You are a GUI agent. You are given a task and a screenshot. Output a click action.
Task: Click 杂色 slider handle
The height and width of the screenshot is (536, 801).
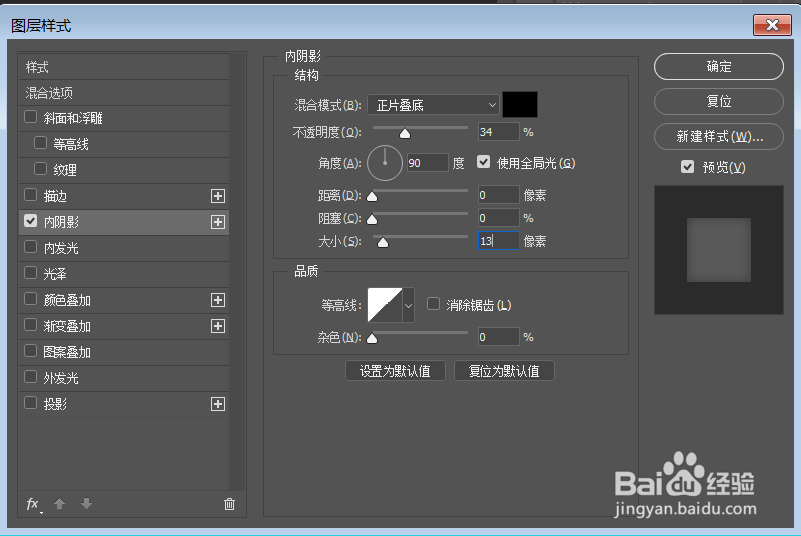click(x=372, y=339)
